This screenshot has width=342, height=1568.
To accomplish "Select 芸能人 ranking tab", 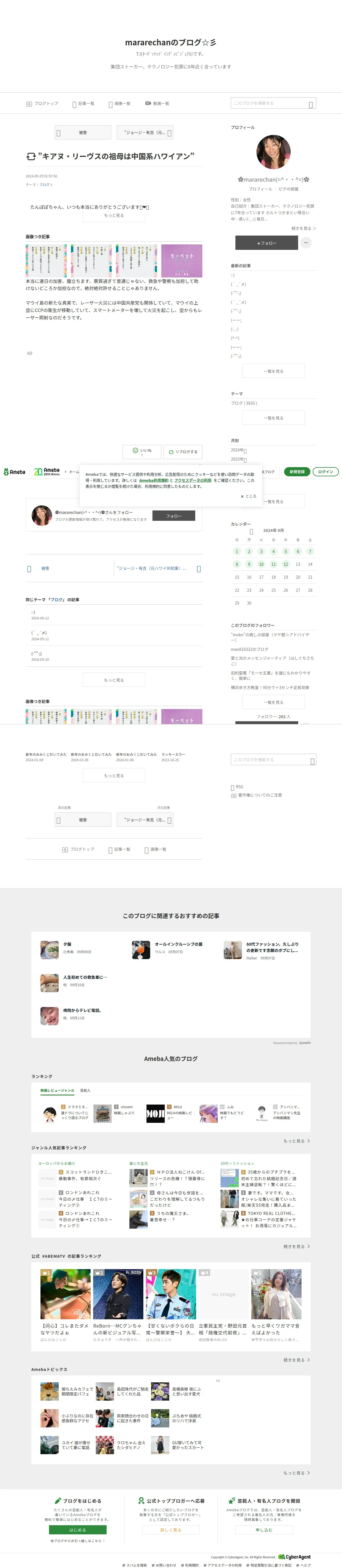I will pos(85,1090).
